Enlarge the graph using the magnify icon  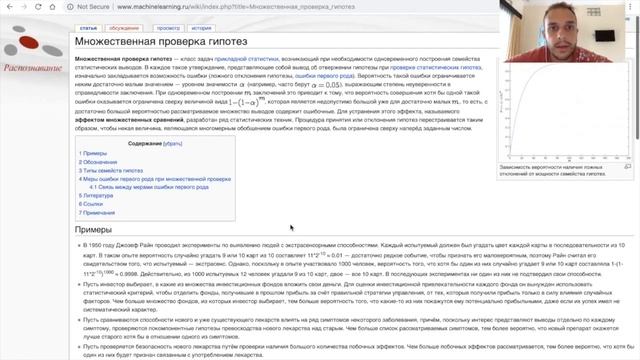coord(627,167)
